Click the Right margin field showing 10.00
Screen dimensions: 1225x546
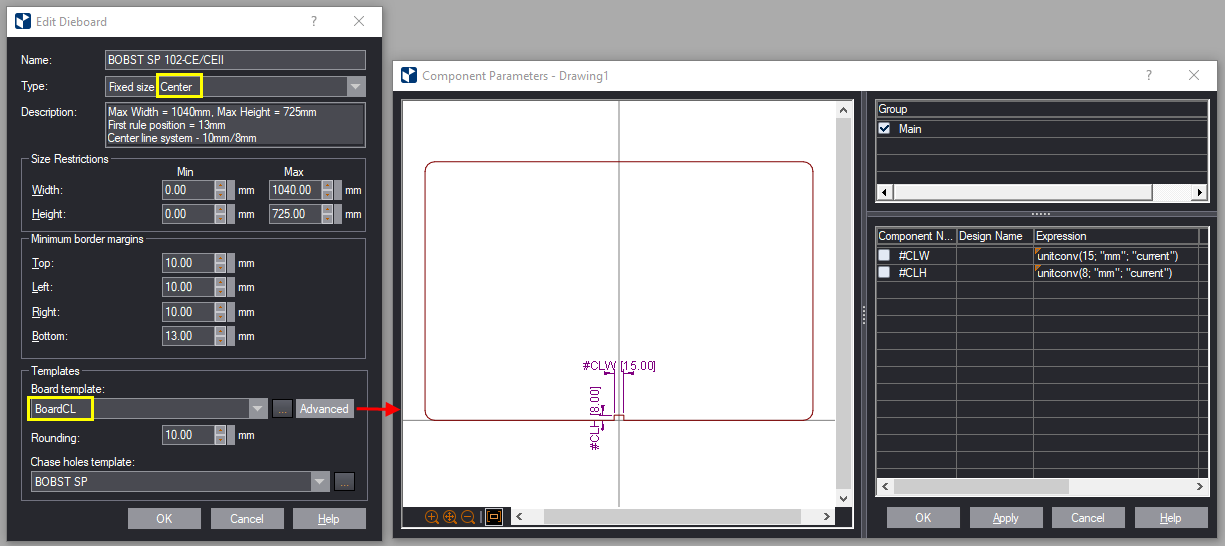click(x=188, y=312)
